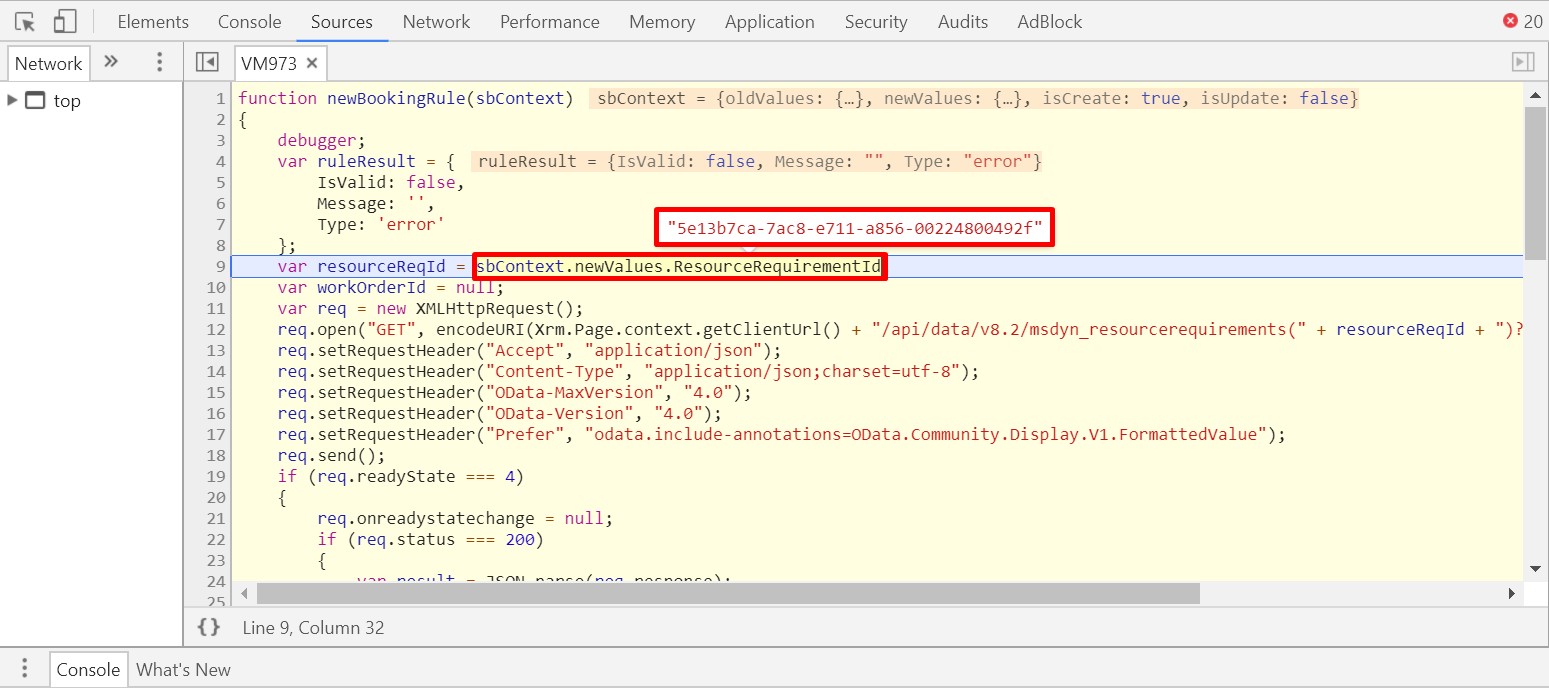Screen dimensions: 1549x688
Task: Open the drawer three-dot menu
Action: click(25, 669)
